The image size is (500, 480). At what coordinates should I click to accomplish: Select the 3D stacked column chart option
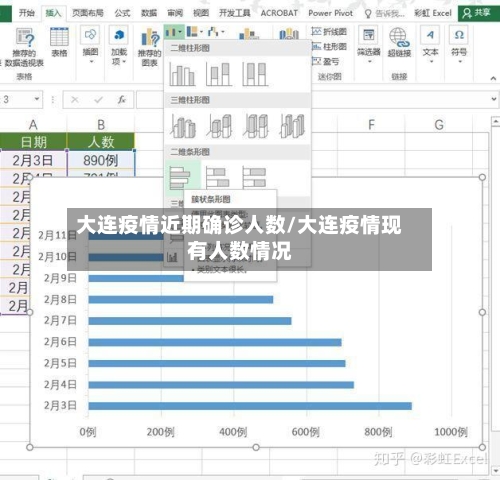tap(219, 126)
